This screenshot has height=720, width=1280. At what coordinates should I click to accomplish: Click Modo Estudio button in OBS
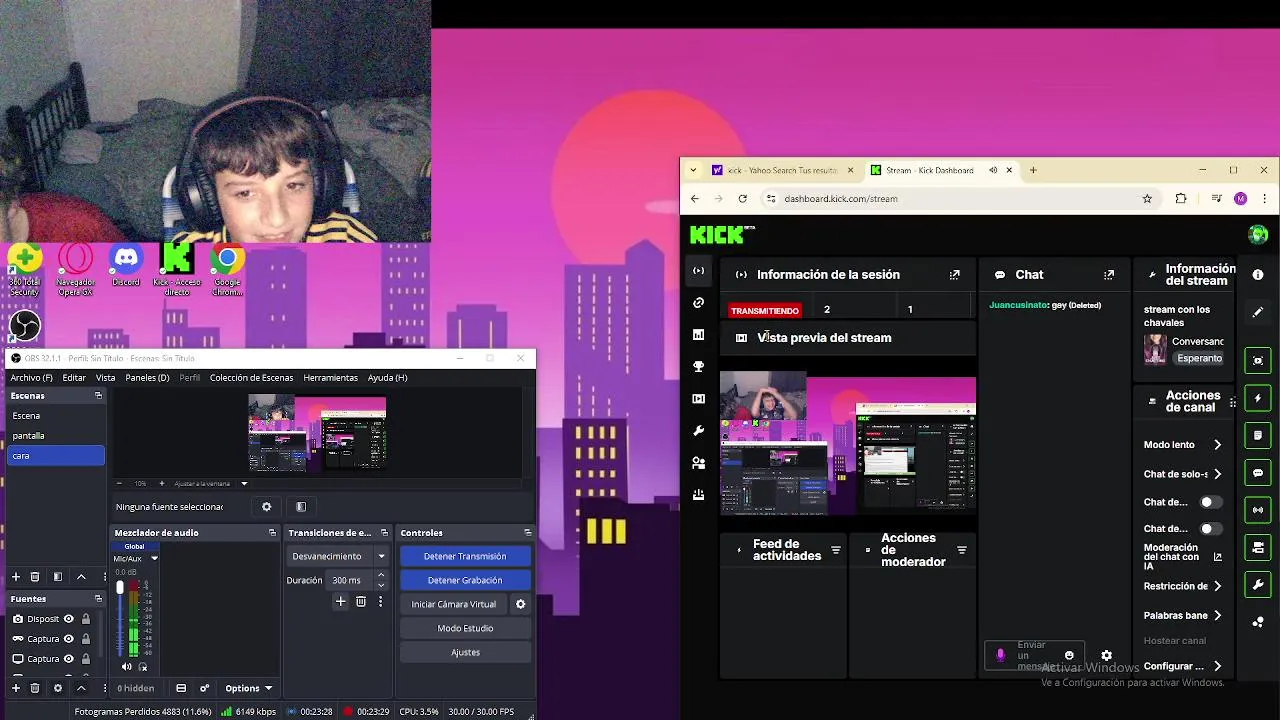[x=465, y=628]
